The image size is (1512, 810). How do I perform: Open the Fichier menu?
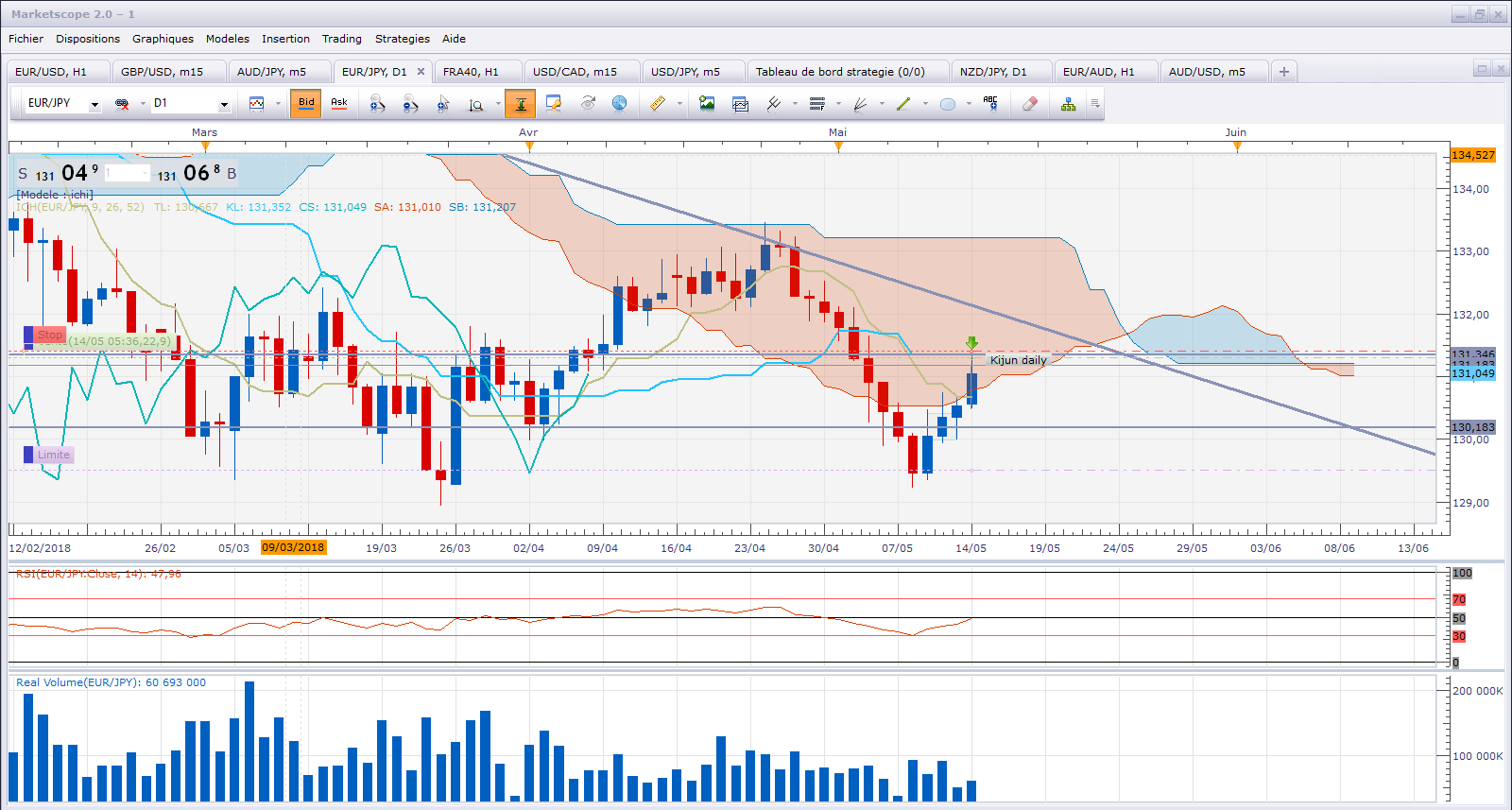[x=26, y=39]
